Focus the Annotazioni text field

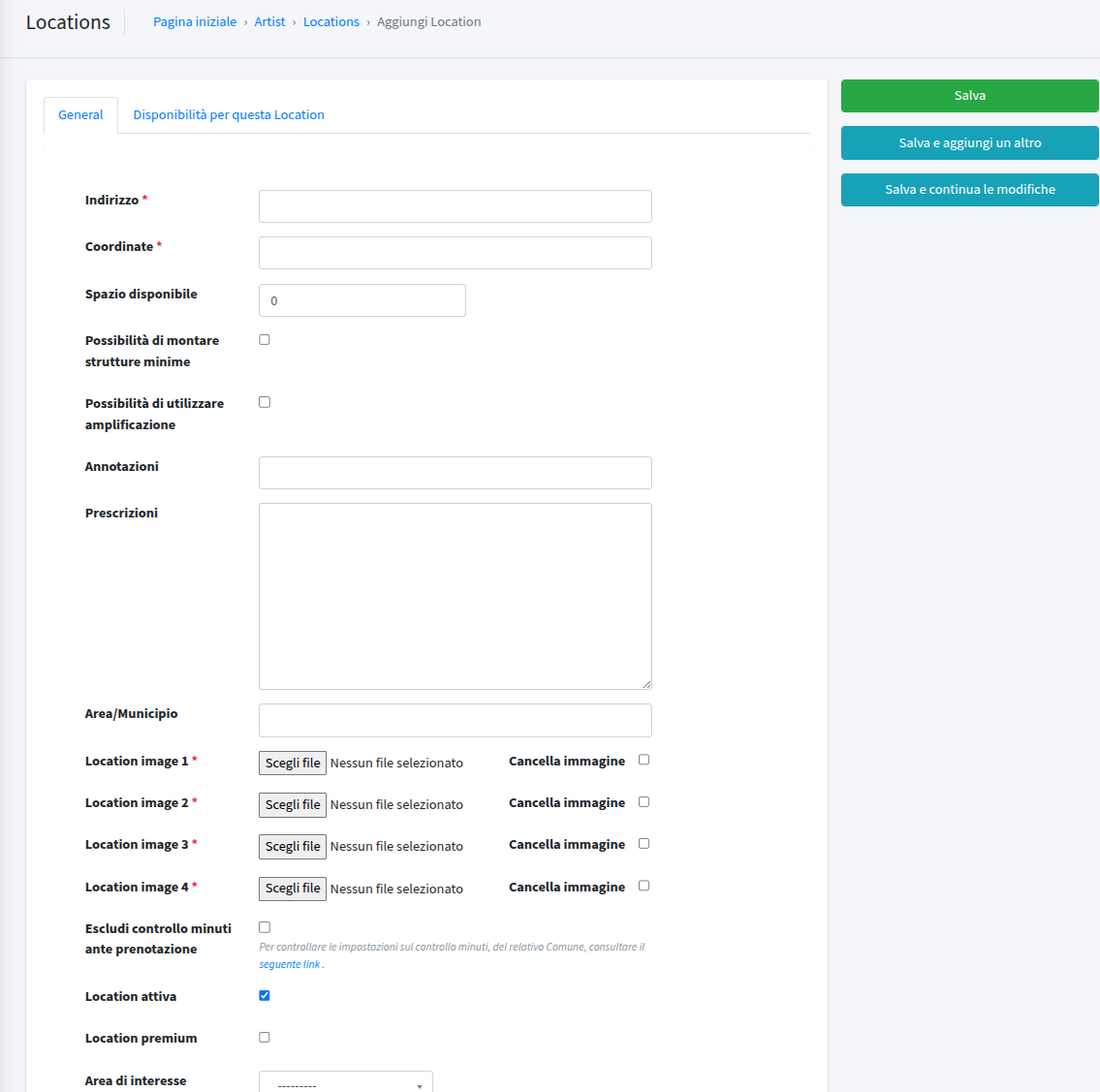(x=456, y=473)
